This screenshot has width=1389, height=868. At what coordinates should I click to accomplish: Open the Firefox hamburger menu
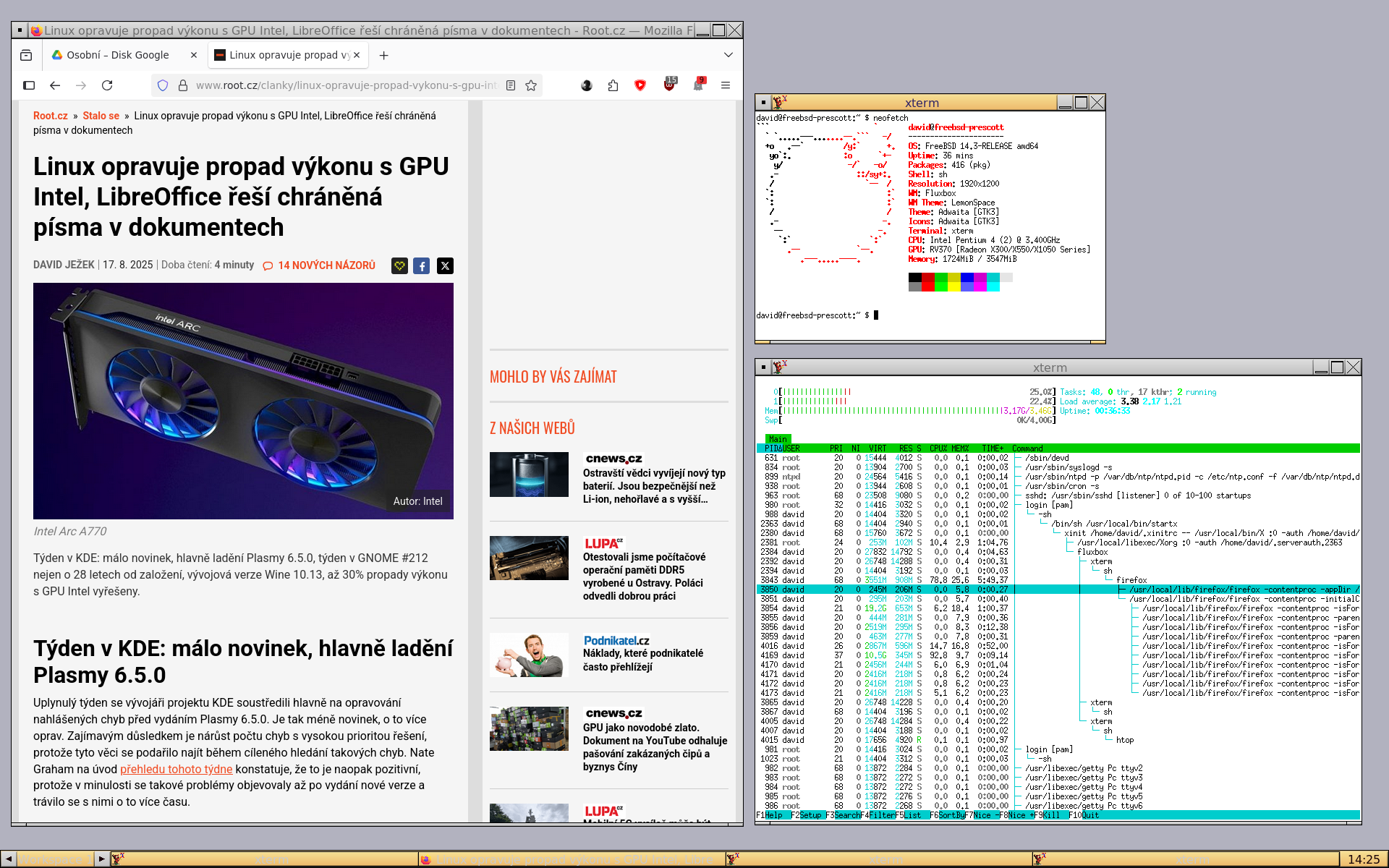click(x=726, y=85)
